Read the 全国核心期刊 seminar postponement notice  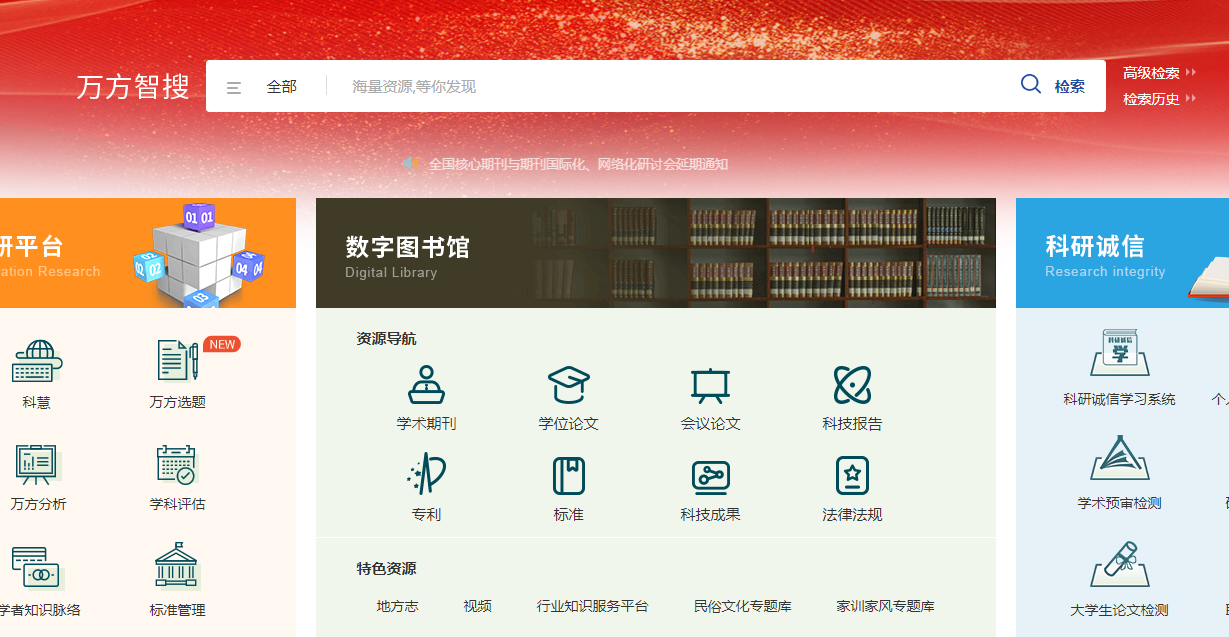(x=578, y=164)
